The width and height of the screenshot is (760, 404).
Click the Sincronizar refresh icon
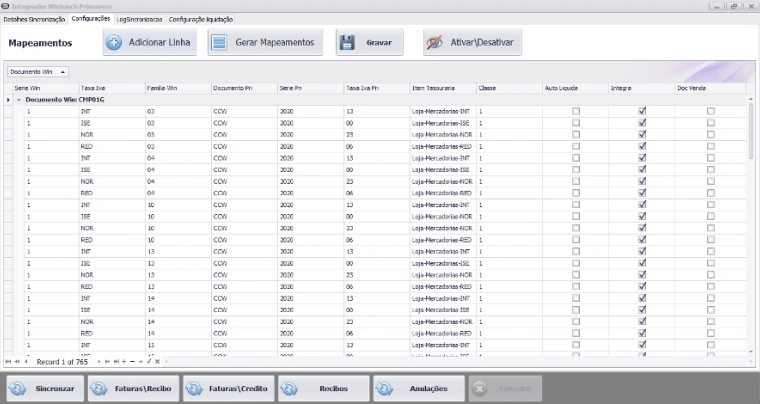tap(19, 387)
